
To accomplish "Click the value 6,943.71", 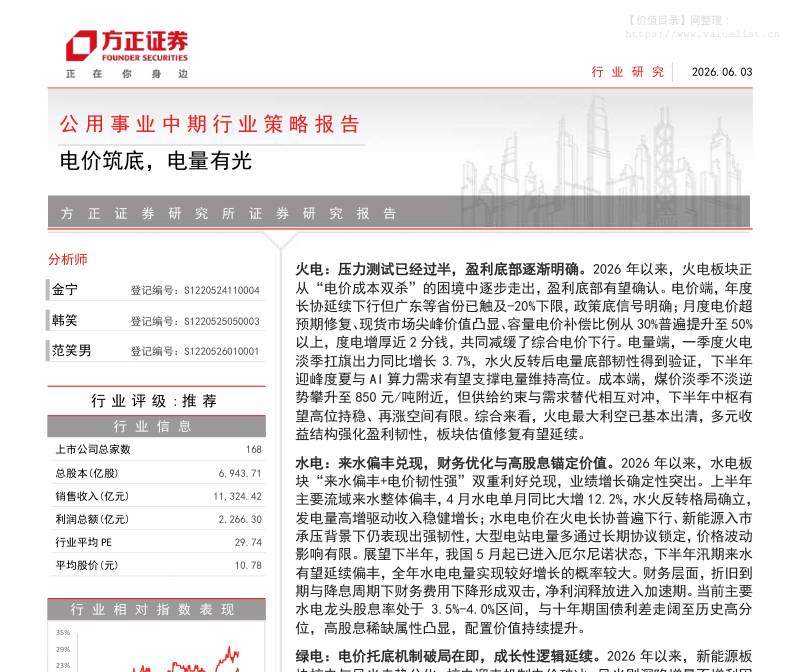I will point(240,473).
